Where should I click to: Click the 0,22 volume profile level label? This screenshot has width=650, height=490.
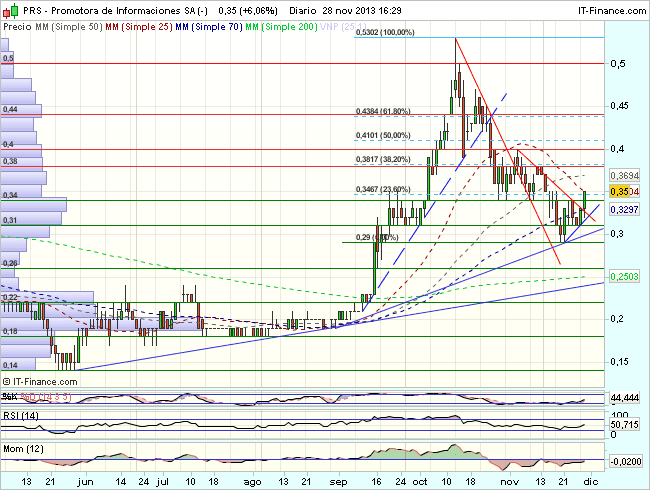pyautogui.click(x=10, y=297)
